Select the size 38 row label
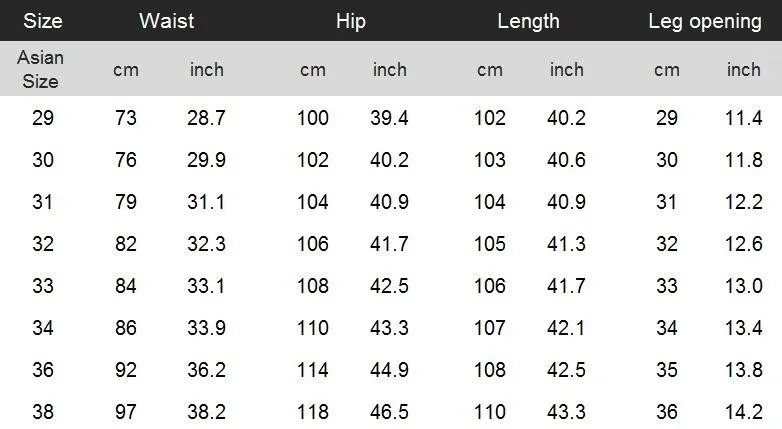This screenshot has width=782, height=429. coord(43,412)
